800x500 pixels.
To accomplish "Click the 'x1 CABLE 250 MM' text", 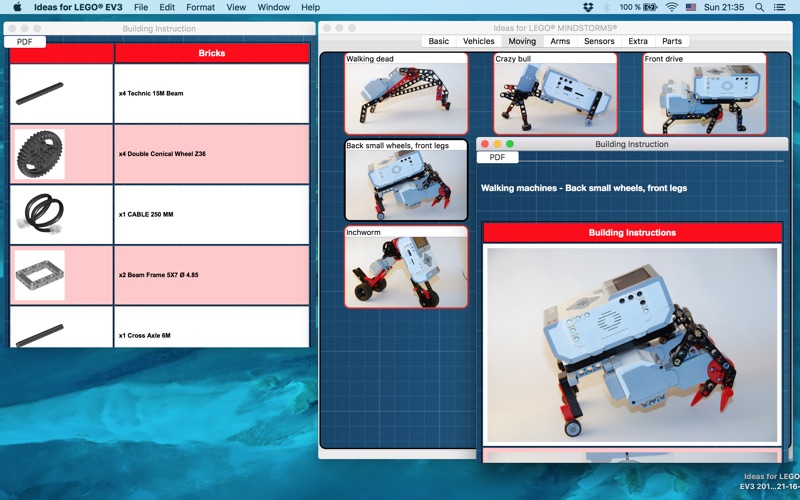I will [x=146, y=214].
